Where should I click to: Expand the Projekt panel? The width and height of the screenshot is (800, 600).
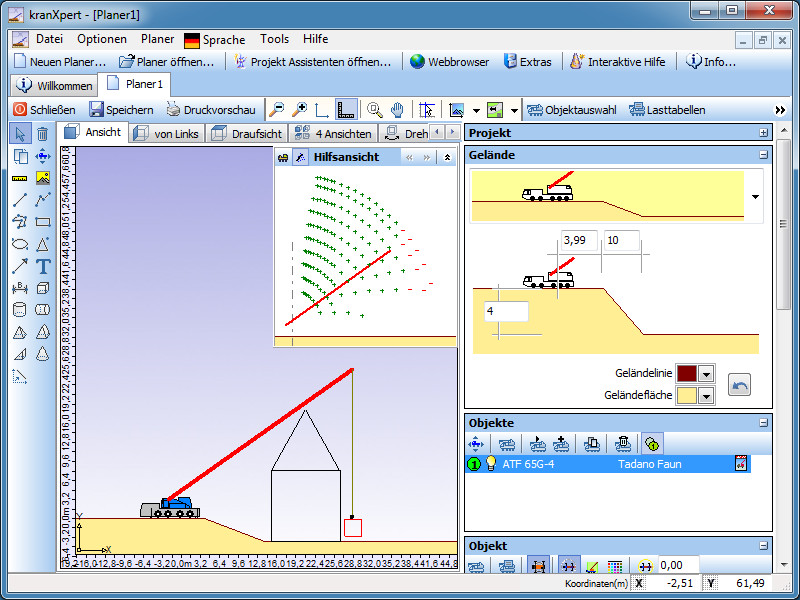[x=764, y=132]
